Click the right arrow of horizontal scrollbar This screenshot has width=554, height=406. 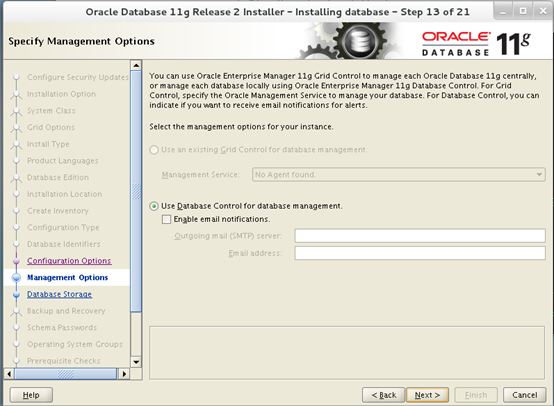tap(124, 374)
